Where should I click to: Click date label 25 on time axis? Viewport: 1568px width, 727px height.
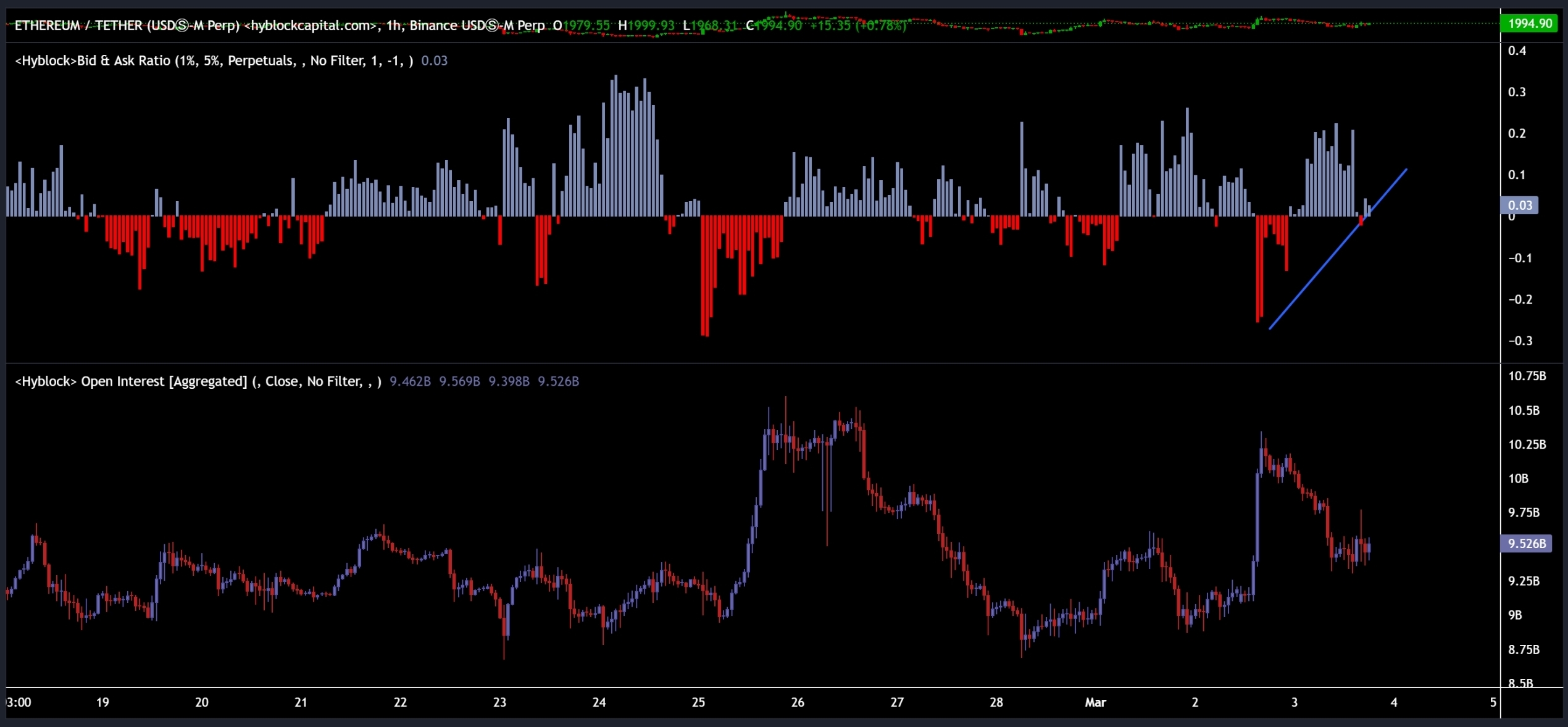(x=698, y=702)
